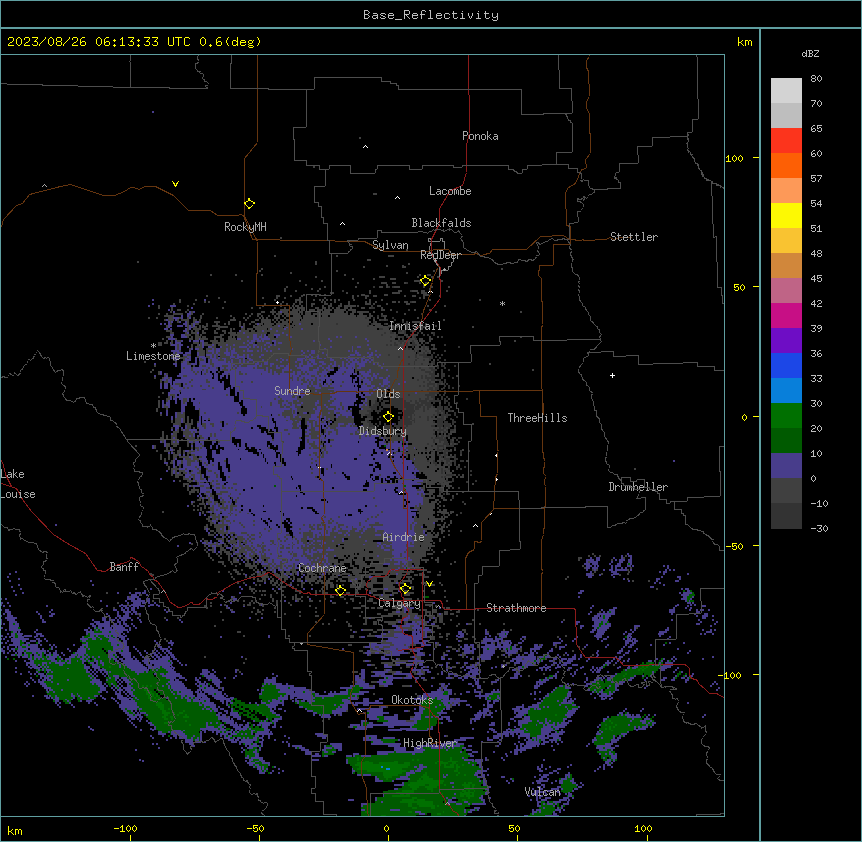This screenshot has height=842, width=862.
Task: Select the yellow diamond marker south of RedDeer
Action: pyautogui.click(x=426, y=281)
